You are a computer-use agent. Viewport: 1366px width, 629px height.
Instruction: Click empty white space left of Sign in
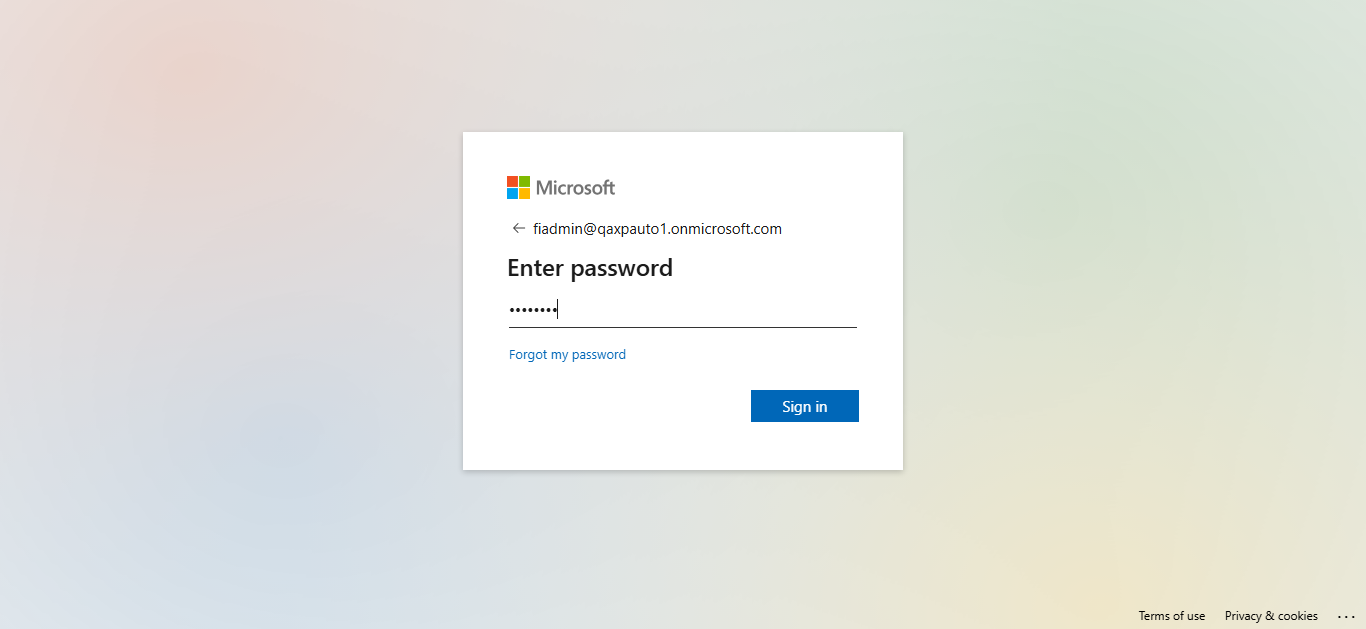[620, 406]
